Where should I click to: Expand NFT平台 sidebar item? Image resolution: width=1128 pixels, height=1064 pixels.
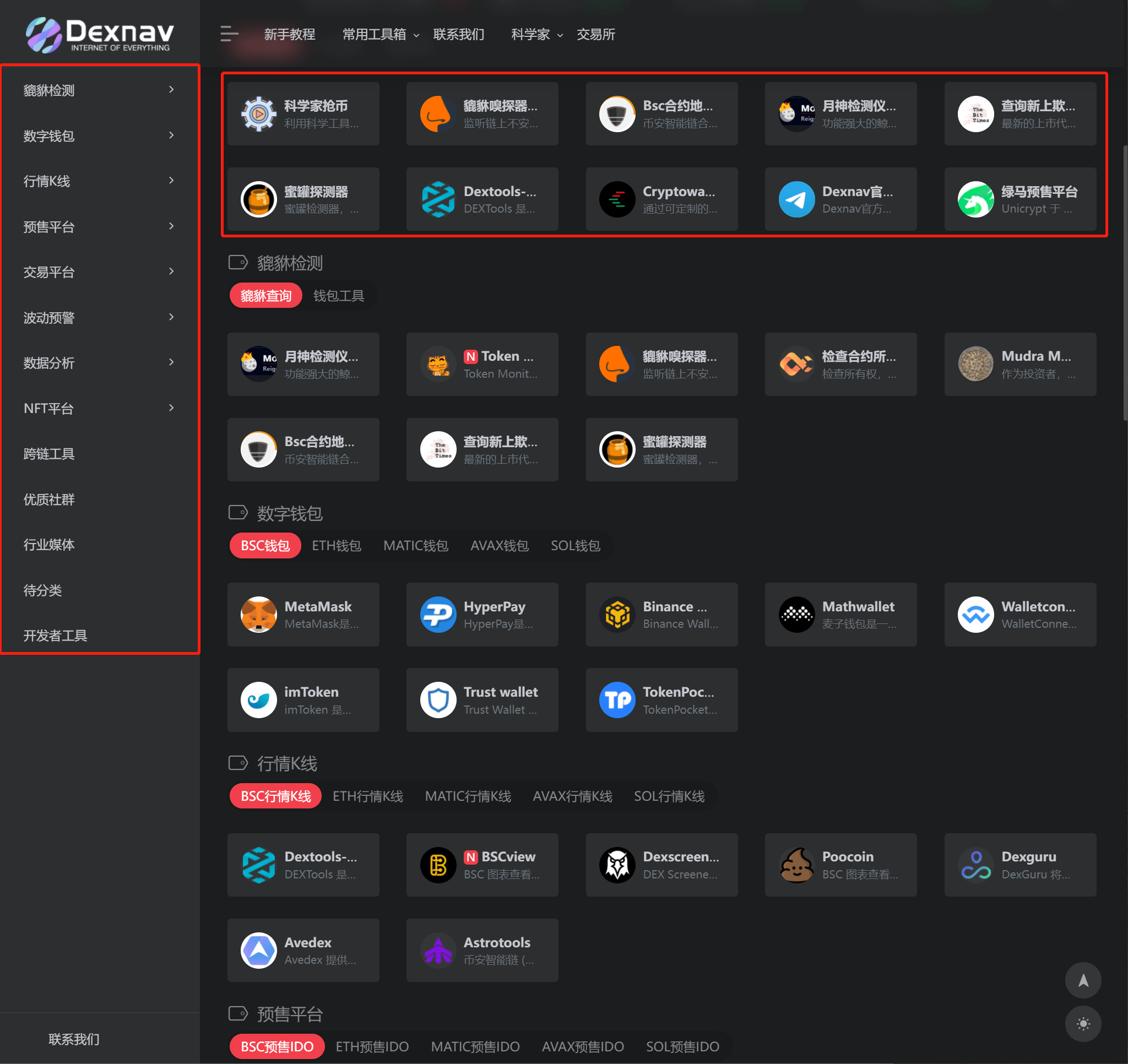click(x=99, y=408)
